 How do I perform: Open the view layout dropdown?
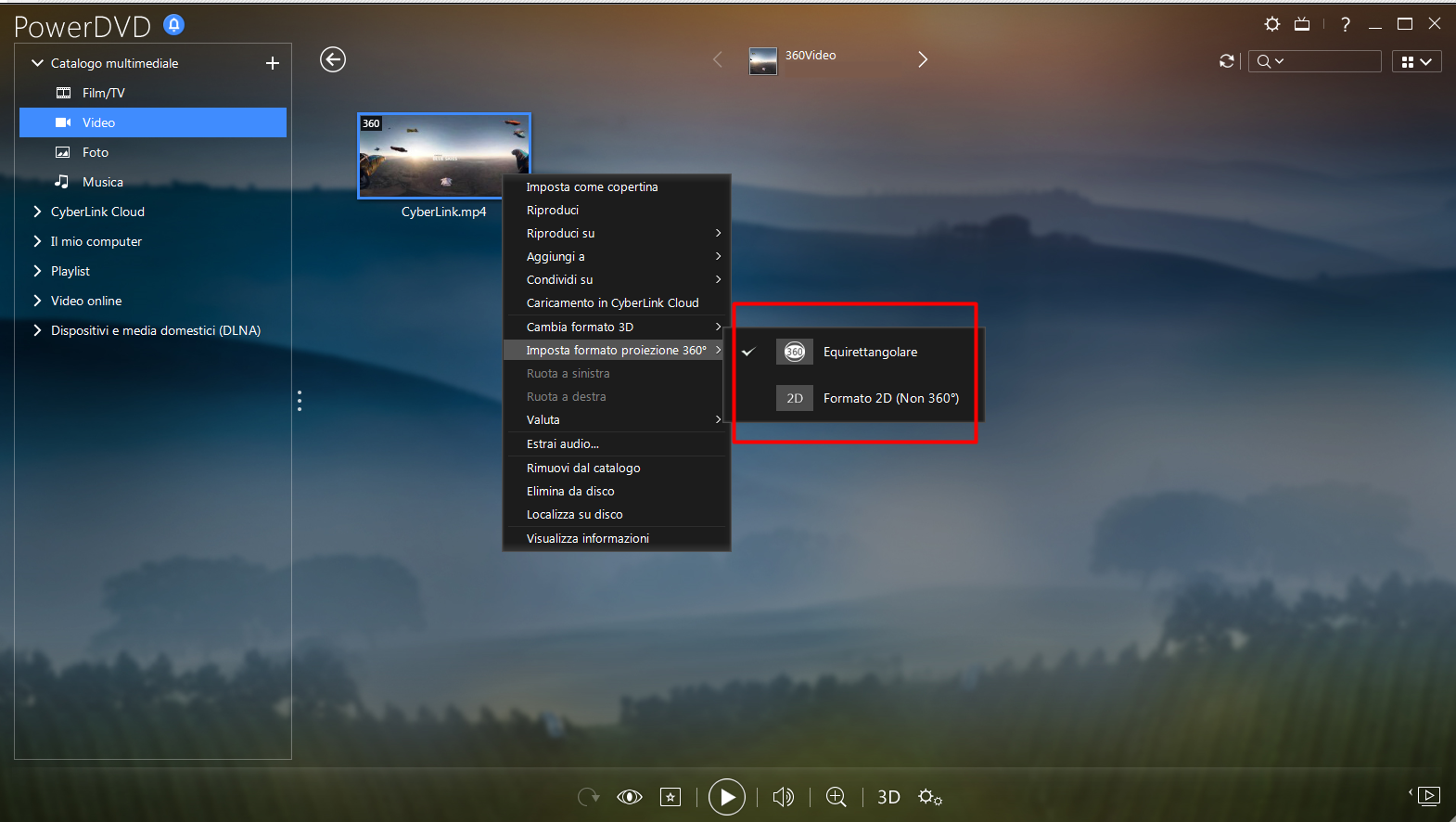pos(1416,61)
